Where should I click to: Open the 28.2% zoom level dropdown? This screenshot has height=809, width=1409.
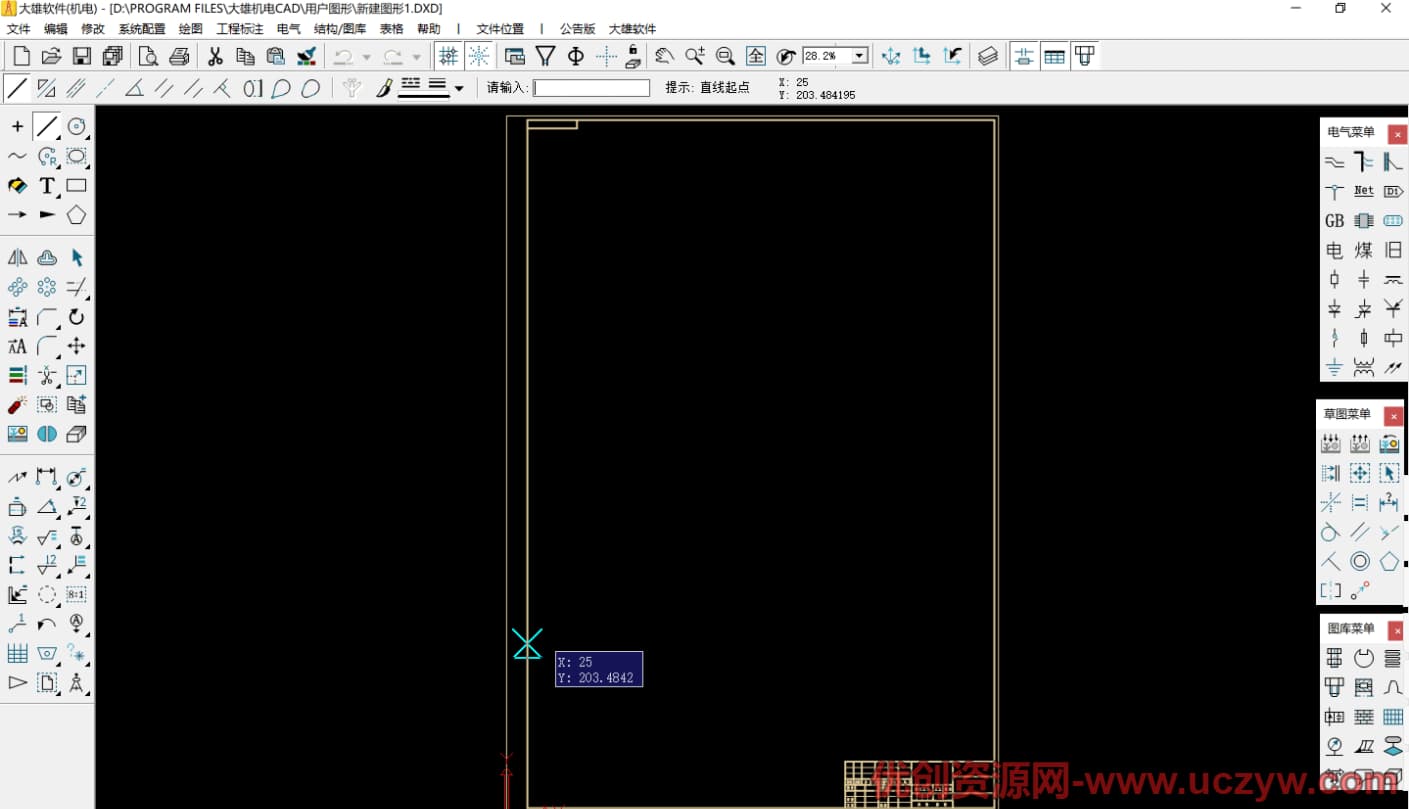[x=859, y=57]
